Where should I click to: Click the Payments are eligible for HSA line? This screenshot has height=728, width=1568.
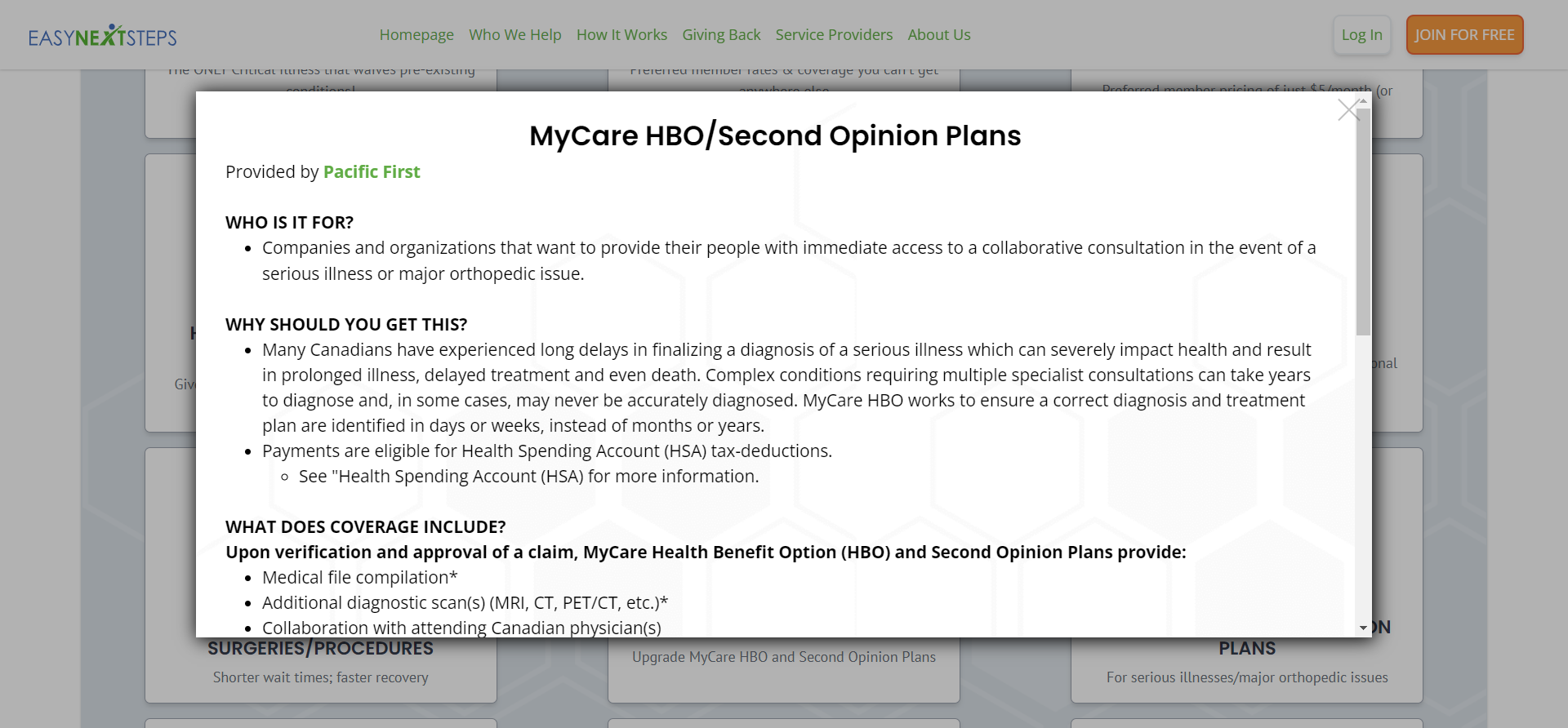pyautogui.click(x=547, y=451)
